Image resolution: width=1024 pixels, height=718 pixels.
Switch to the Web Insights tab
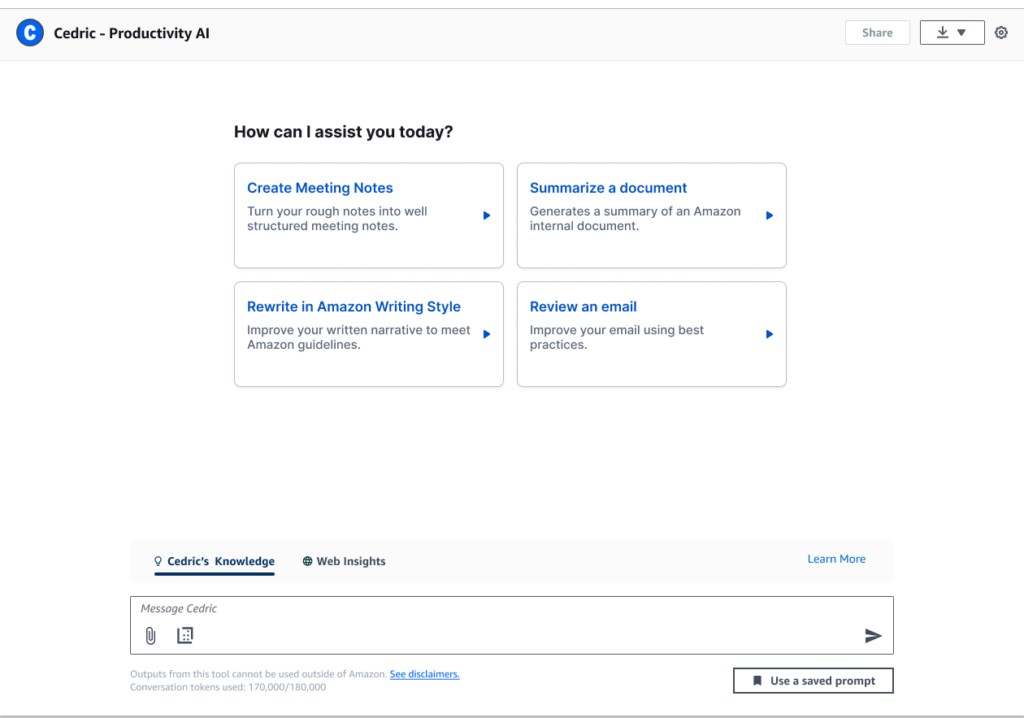coord(344,561)
